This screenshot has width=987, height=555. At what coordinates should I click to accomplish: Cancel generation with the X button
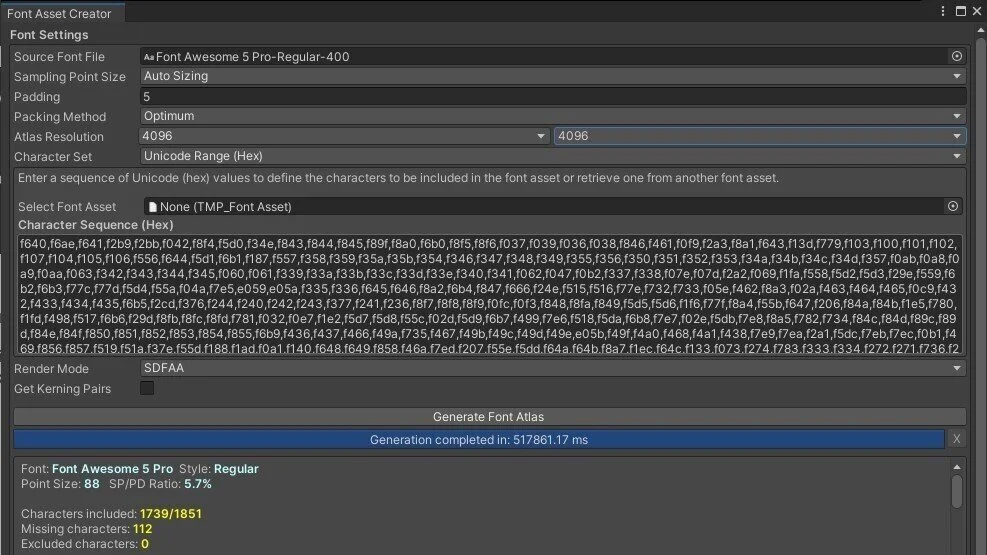[956, 439]
